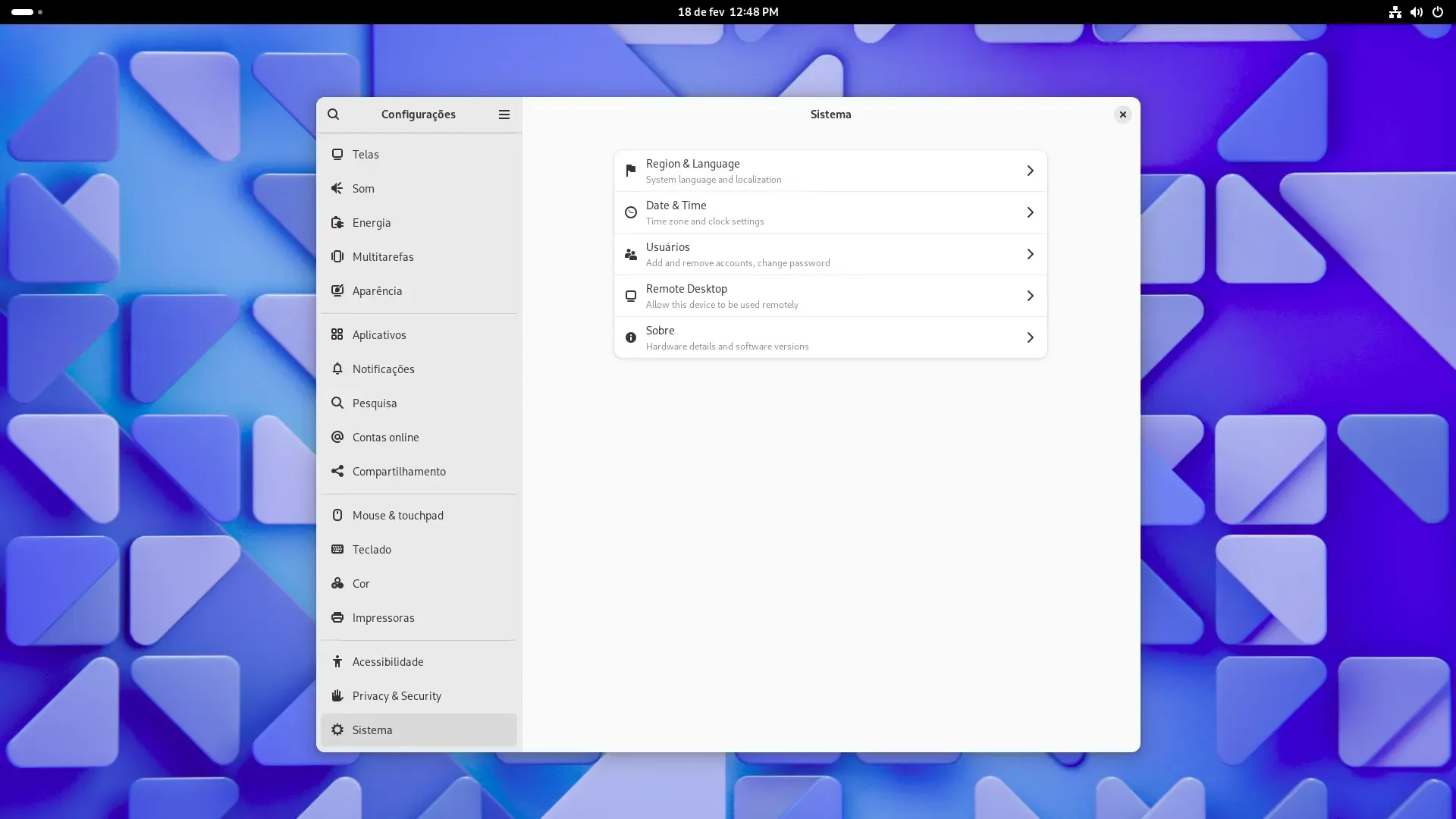Open Aplicativos settings panel
This screenshot has height=819, width=1456.
pyautogui.click(x=419, y=335)
